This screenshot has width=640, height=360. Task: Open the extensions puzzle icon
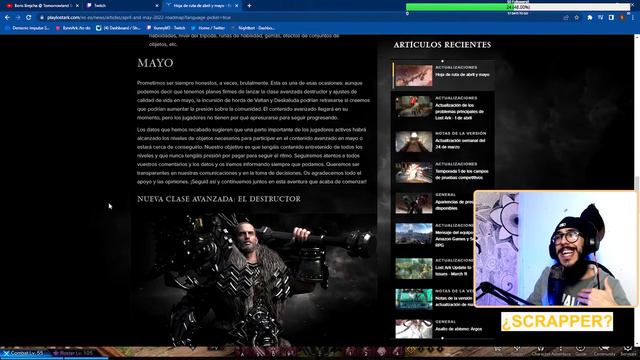coord(589,18)
